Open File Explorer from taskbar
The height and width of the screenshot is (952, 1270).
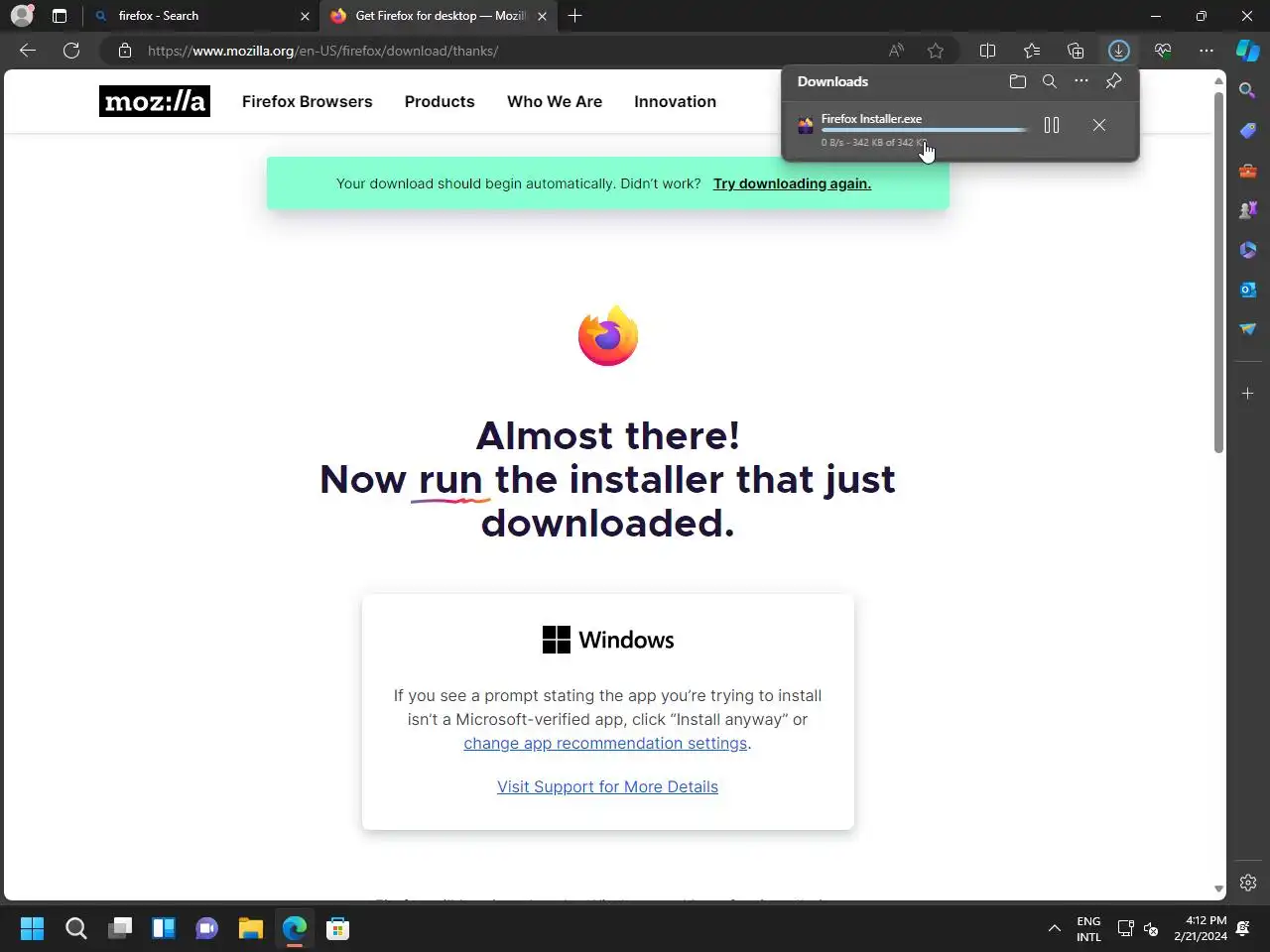pyautogui.click(x=251, y=928)
